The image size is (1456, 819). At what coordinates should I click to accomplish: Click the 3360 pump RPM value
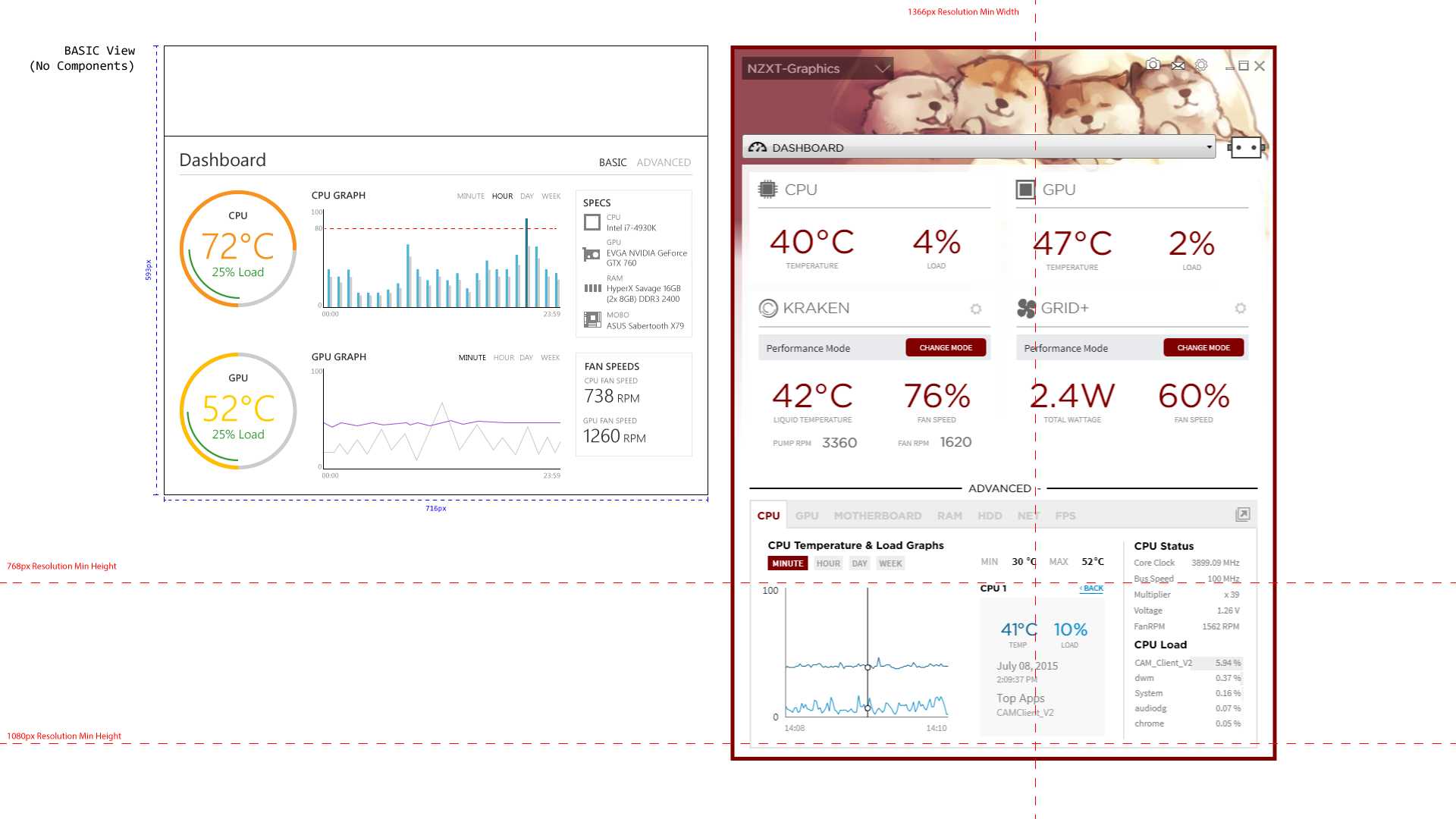[x=839, y=443]
